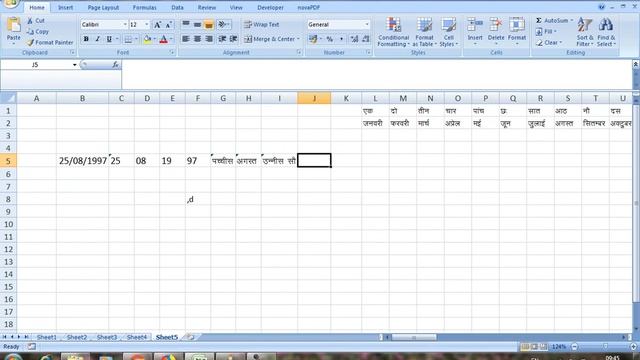Click the Insert cells icon
Image resolution: width=640 pixels, height=360 pixels.
click(475, 24)
